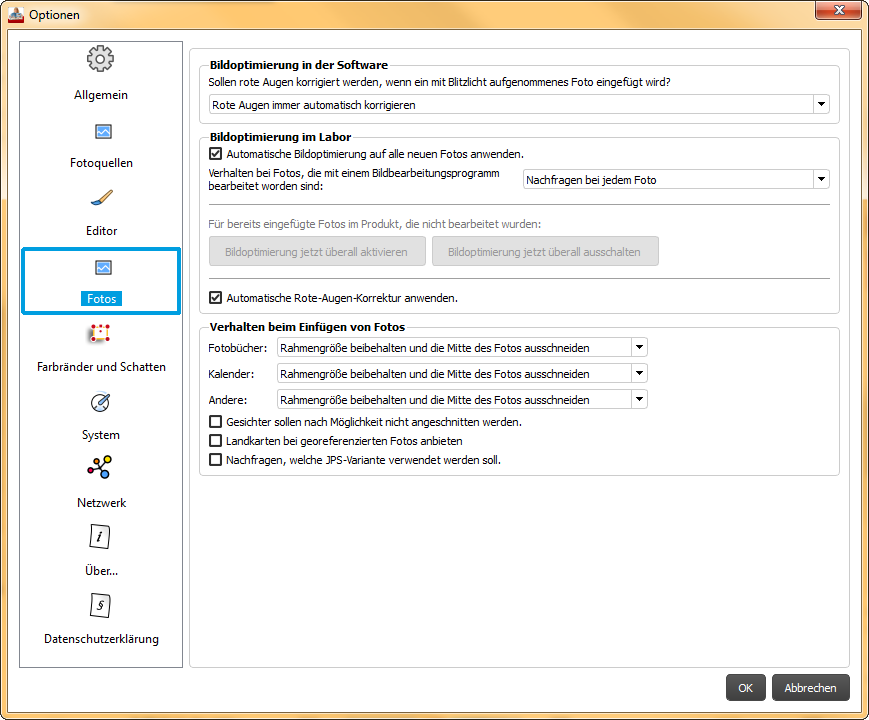
Task: Tick Landkarten bei georeferenzierten Fotos anbieten
Action: tap(215, 441)
